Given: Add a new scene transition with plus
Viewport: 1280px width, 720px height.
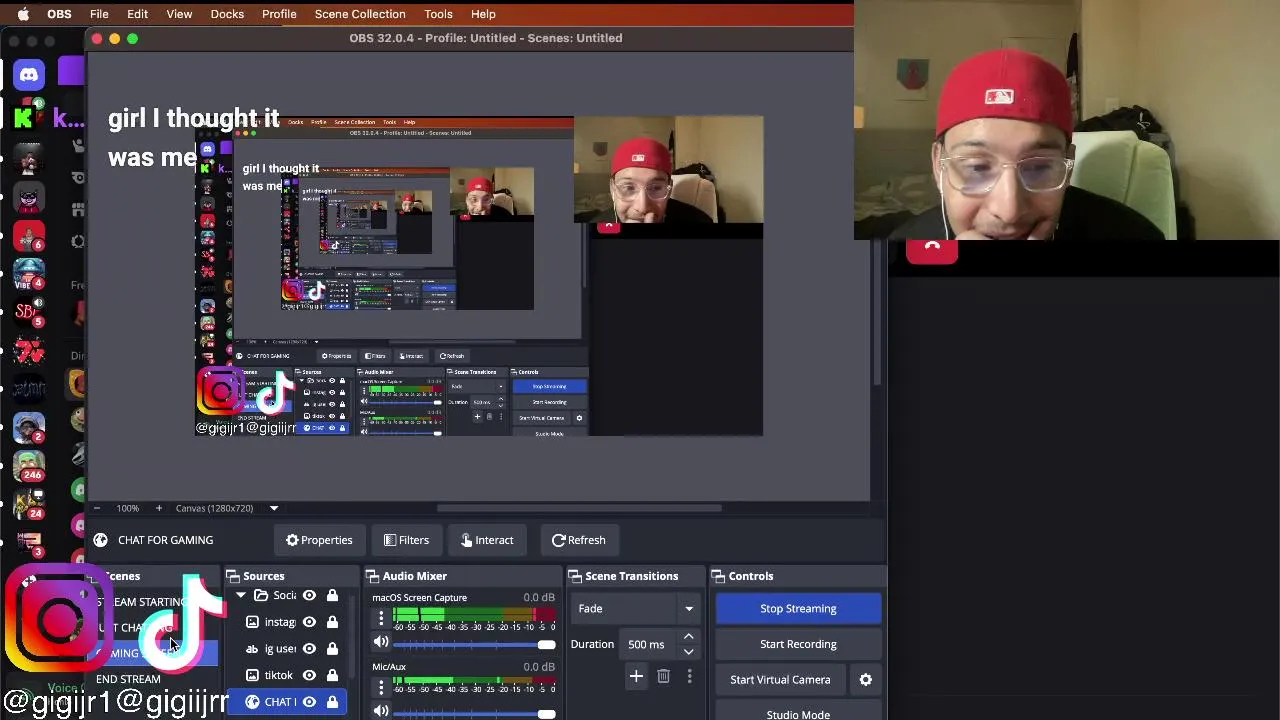Looking at the screenshot, I should tap(636, 677).
